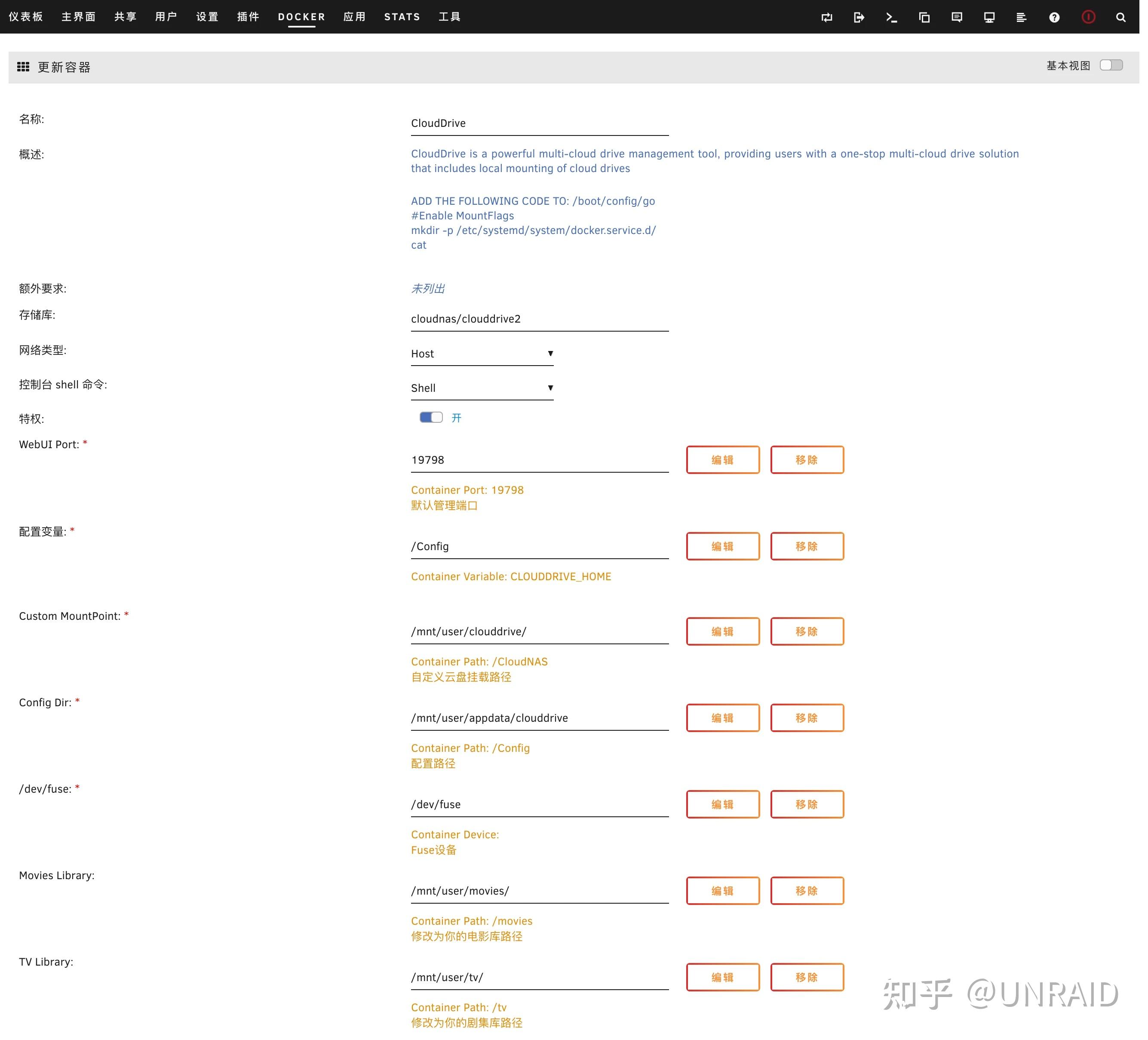Switch to the 插件 plugins tab

click(248, 17)
